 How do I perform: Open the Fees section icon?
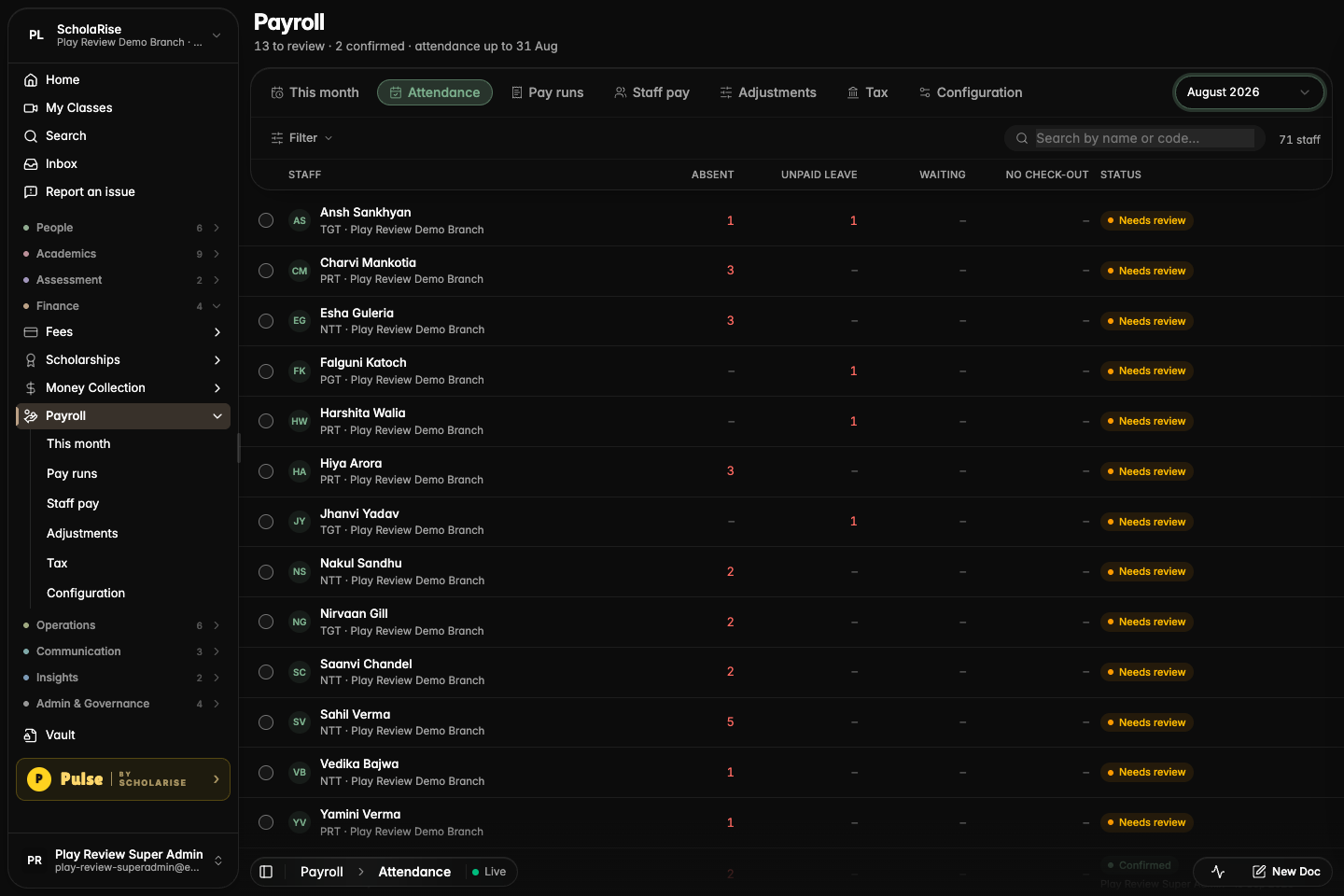point(31,332)
